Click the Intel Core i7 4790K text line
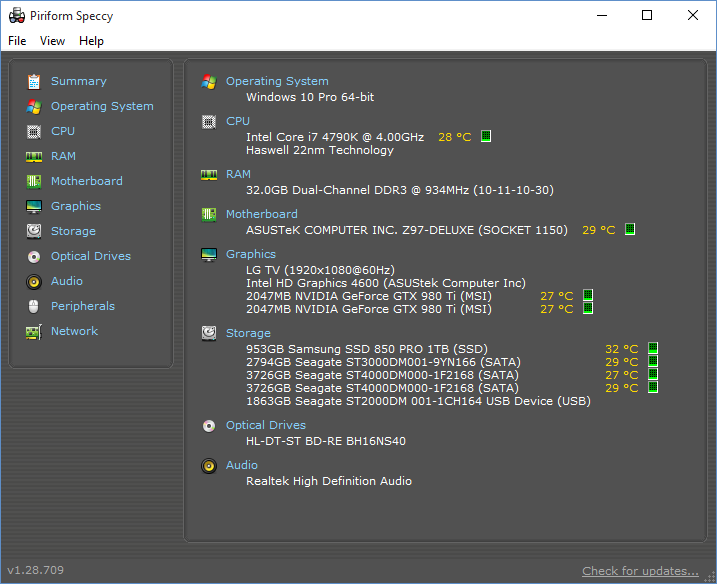This screenshot has width=717, height=584. coord(335,137)
